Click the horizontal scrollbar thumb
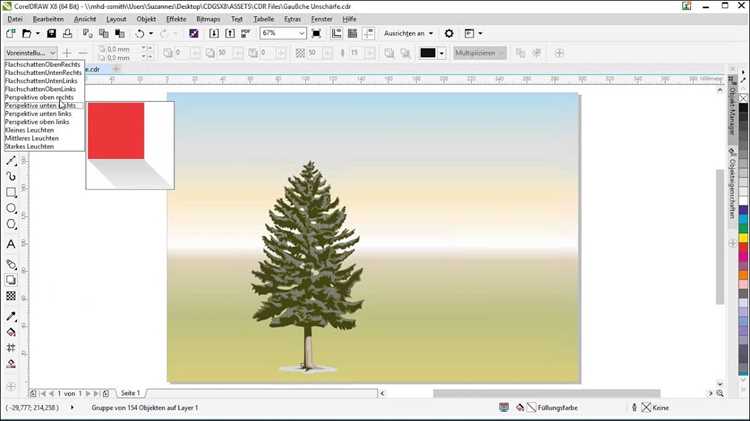The width and height of the screenshot is (750, 421). (x=546, y=393)
